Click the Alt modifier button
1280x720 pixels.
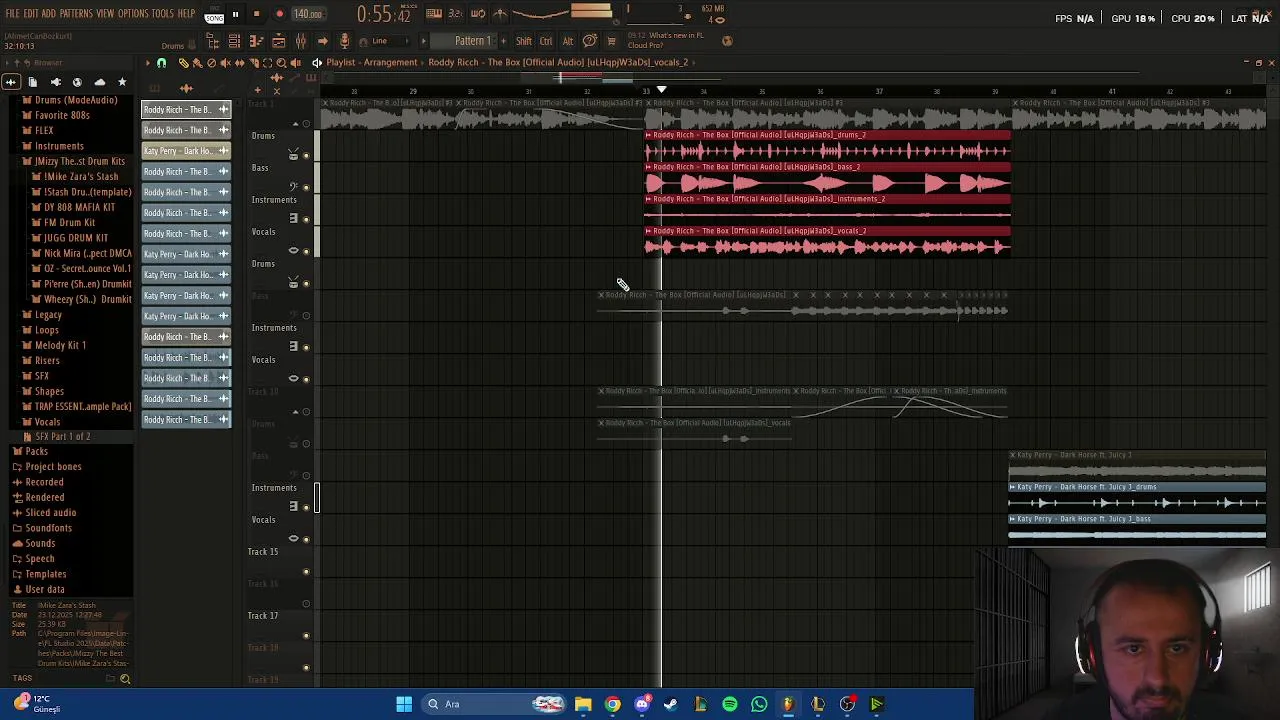(x=568, y=41)
